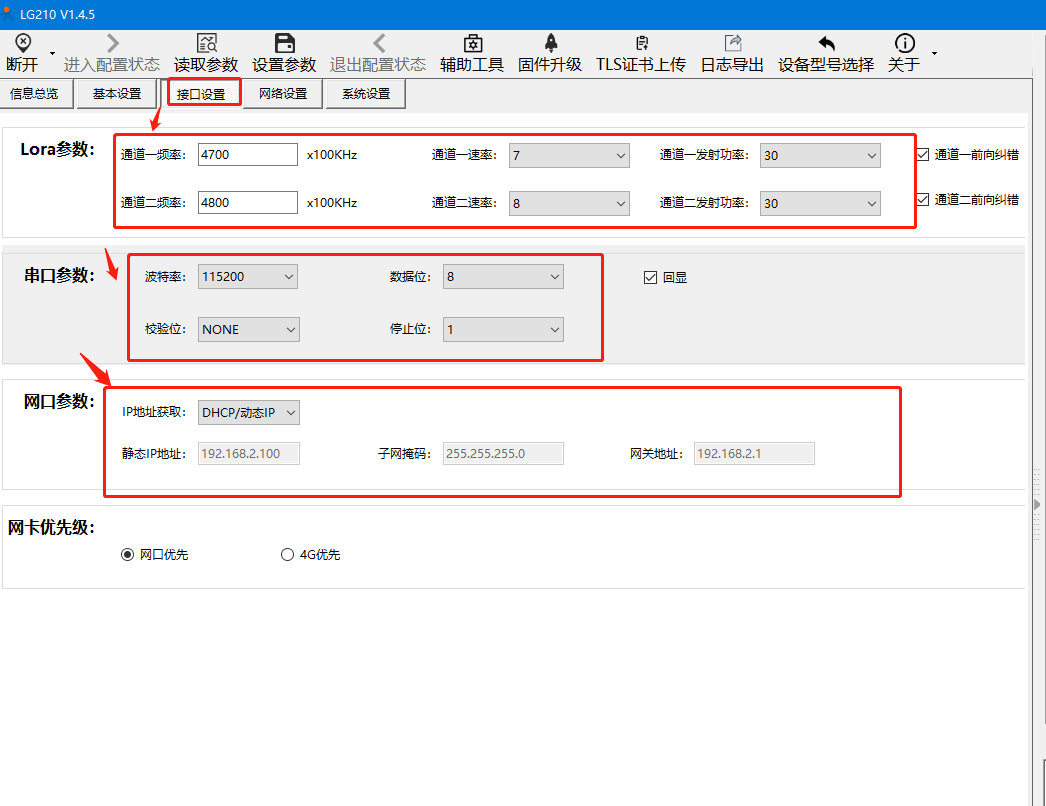
Task: Disable the 回显 echo checkbox
Action: click(x=651, y=278)
